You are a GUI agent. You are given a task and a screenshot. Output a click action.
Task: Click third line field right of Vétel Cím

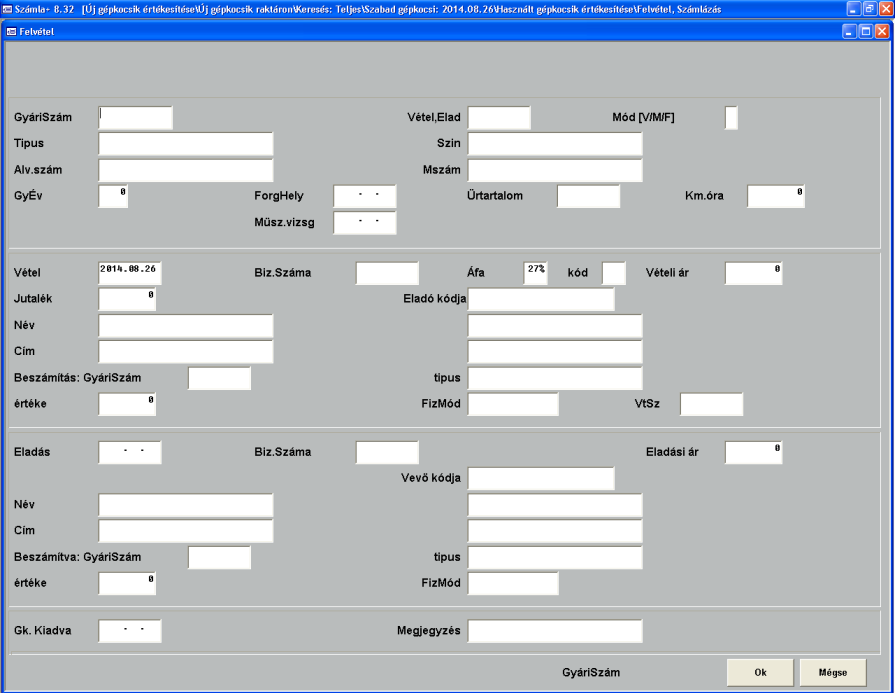pyautogui.click(x=555, y=352)
